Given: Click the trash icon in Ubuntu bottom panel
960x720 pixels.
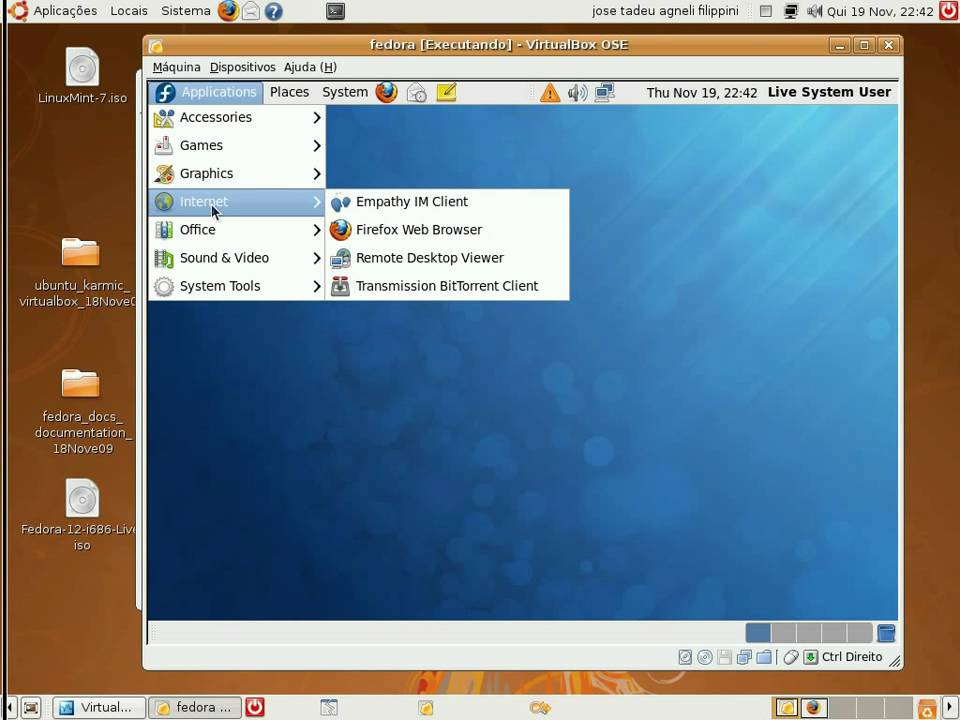Looking at the screenshot, I should 926,708.
